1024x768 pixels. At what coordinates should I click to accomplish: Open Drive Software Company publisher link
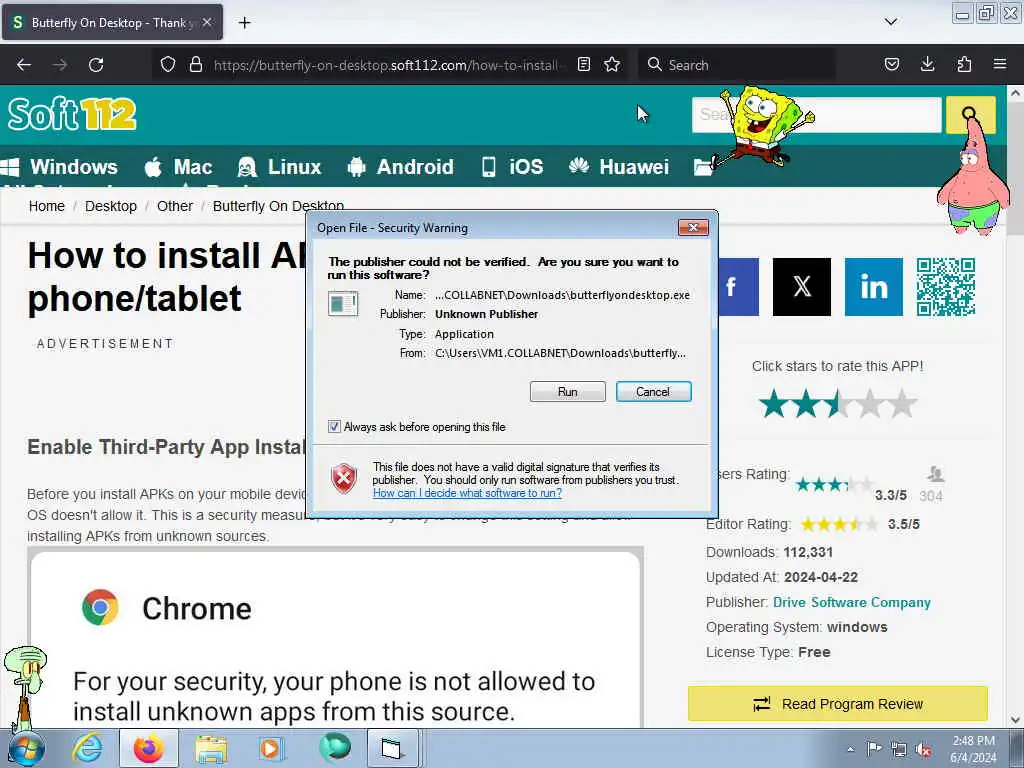[x=852, y=602]
